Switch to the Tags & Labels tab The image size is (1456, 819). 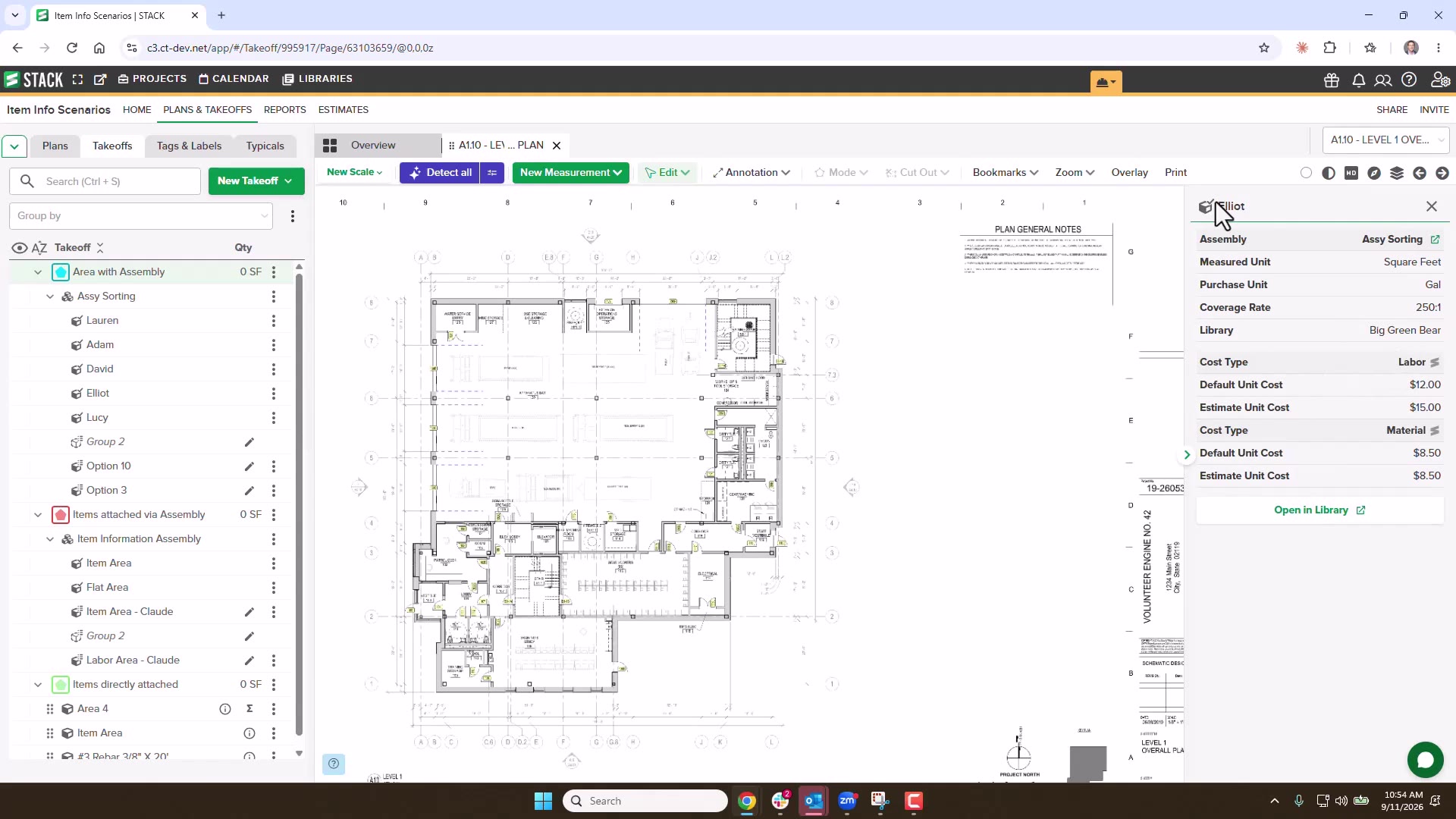tap(190, 146)
